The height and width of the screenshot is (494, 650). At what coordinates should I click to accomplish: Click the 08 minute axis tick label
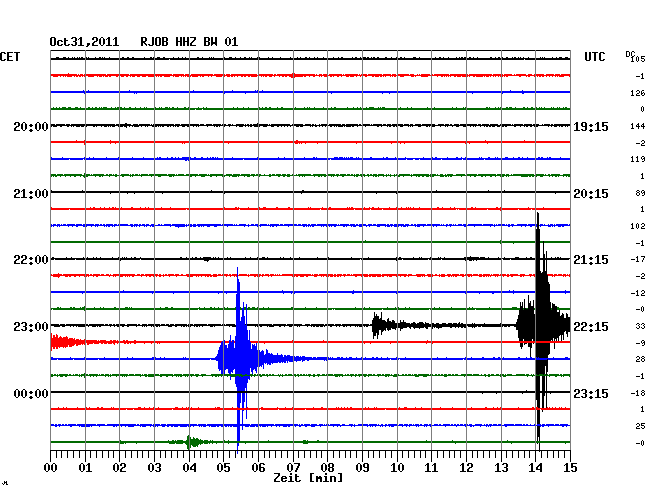point(327,468)
